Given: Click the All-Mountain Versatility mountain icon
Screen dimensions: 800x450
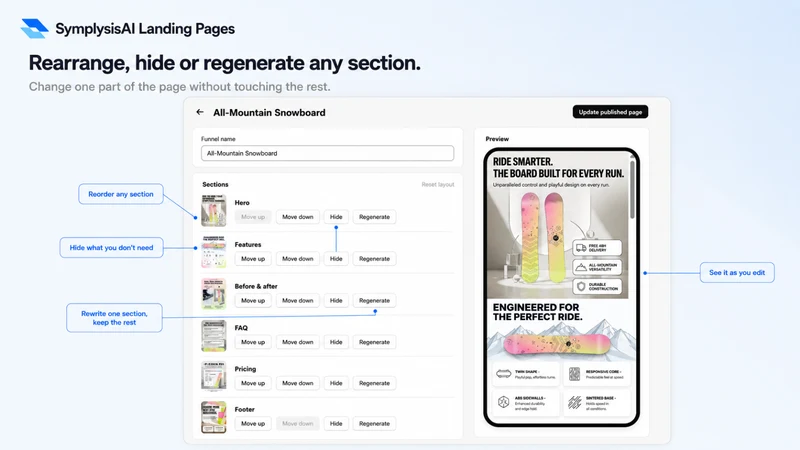Looking at the screenshot, I should pyautogui.click(x=581, y=267).
